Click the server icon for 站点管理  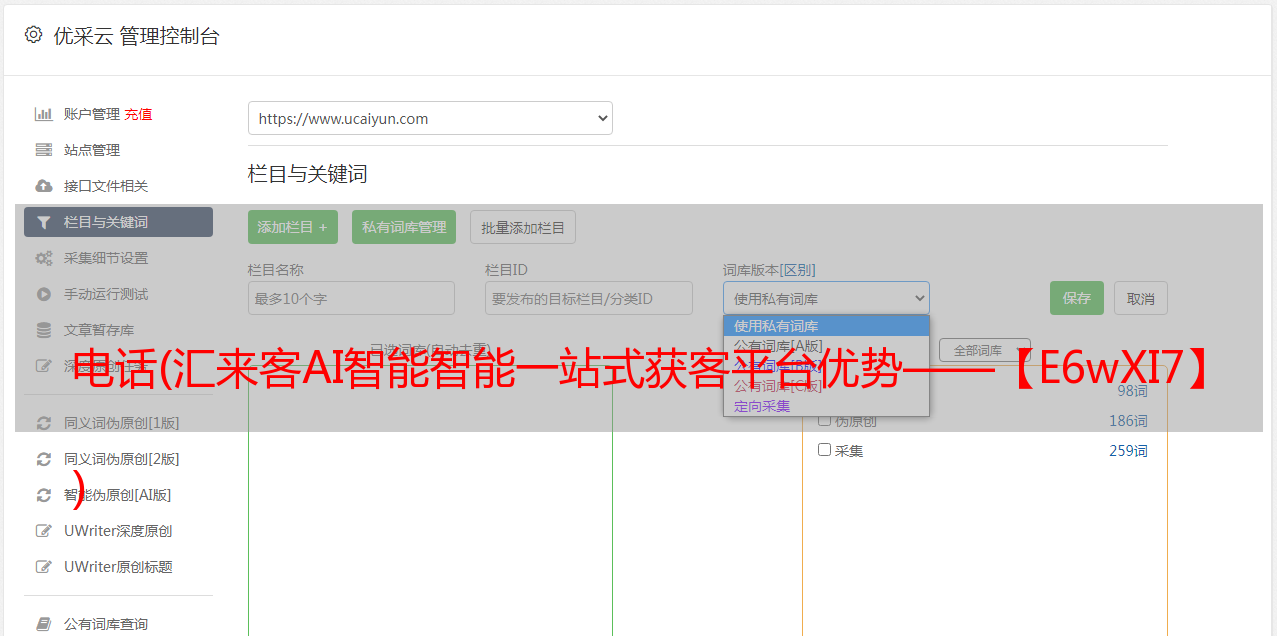43,150
